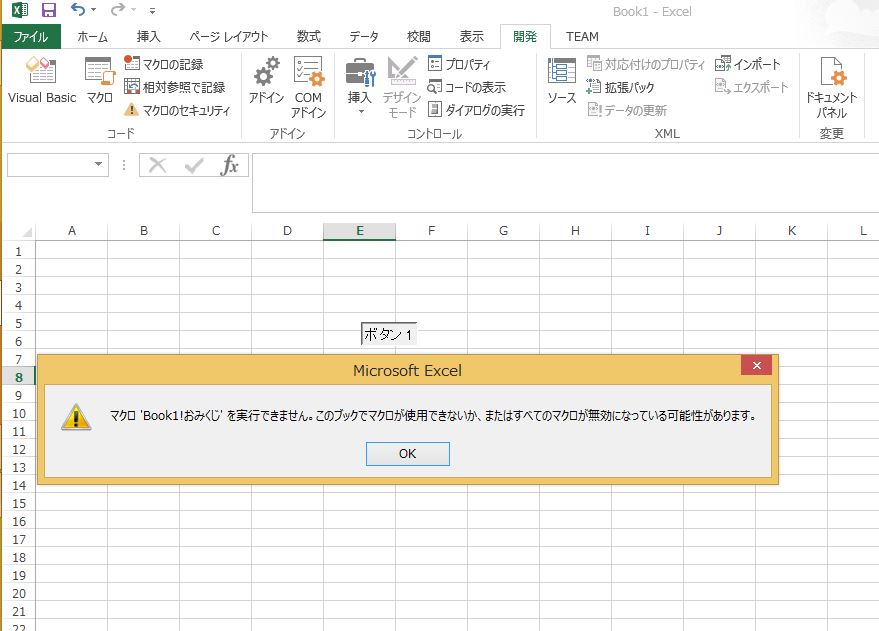This screenshot has width=879, height=631.
Task: Select row 8 header
Action: tap(18, 377)
